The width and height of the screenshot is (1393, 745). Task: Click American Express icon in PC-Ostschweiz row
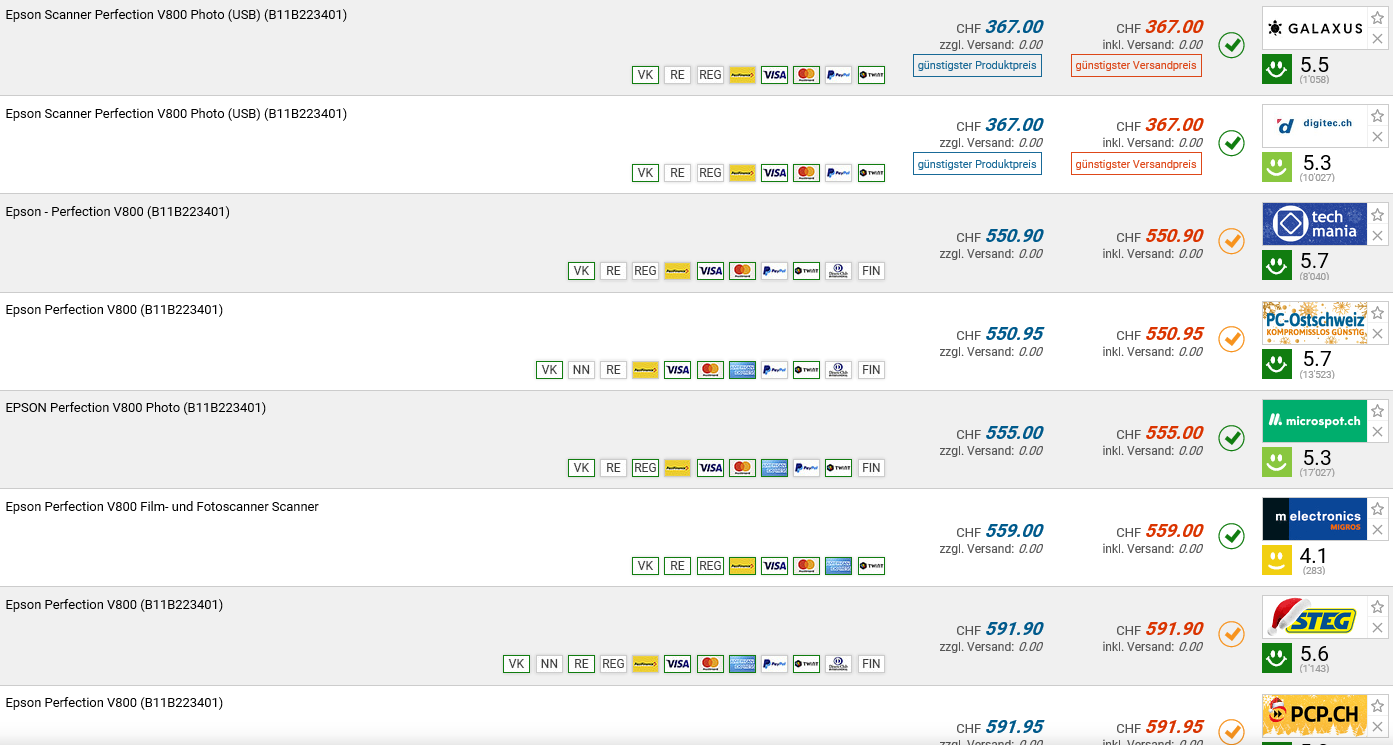[x=742, y=370]
